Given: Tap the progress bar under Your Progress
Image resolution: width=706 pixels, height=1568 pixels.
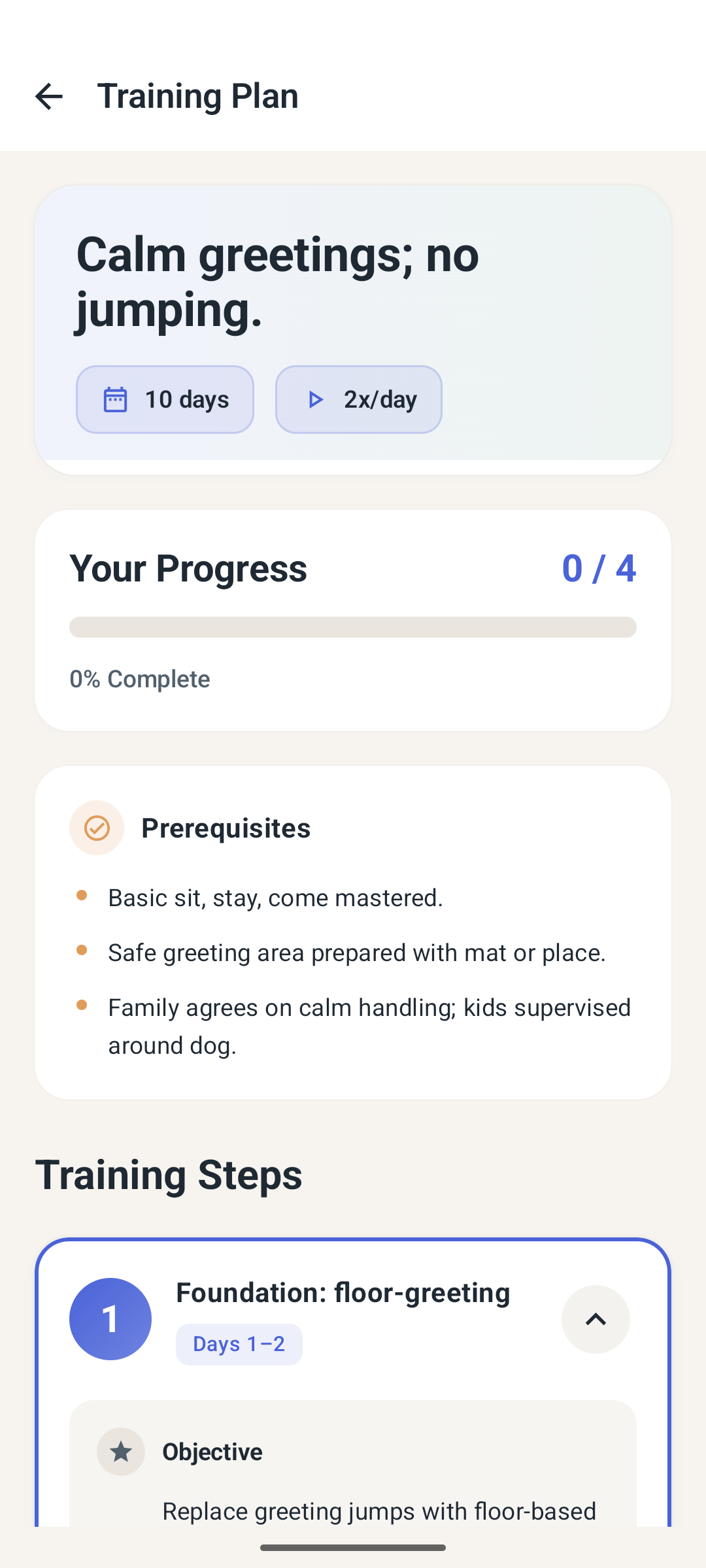Looking at the screenshot, I should 353,627.
